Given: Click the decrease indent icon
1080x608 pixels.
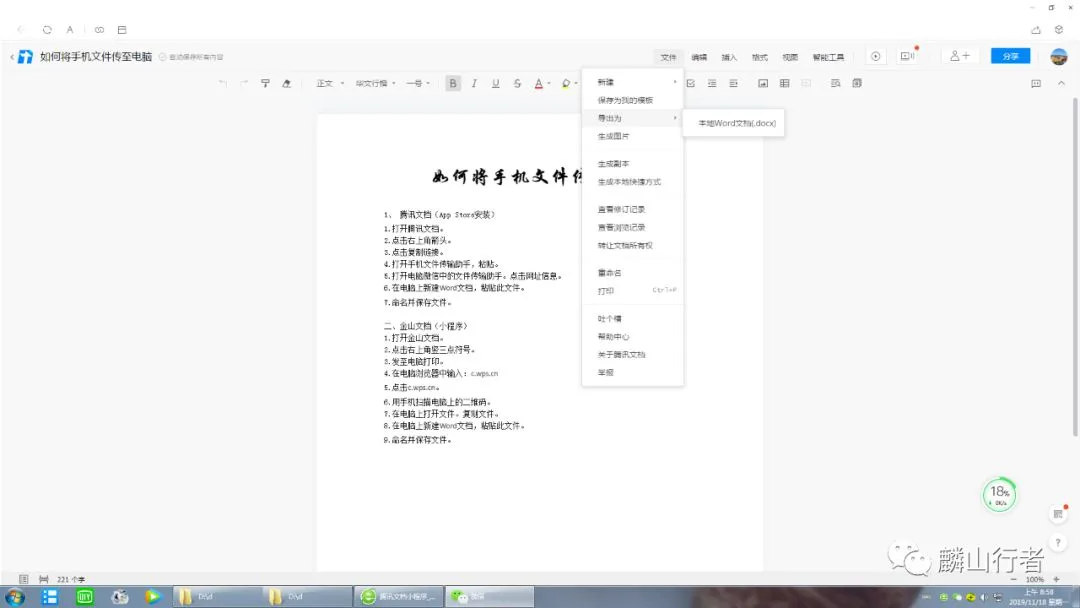Looking at the screenshot, I should [712, 83].
